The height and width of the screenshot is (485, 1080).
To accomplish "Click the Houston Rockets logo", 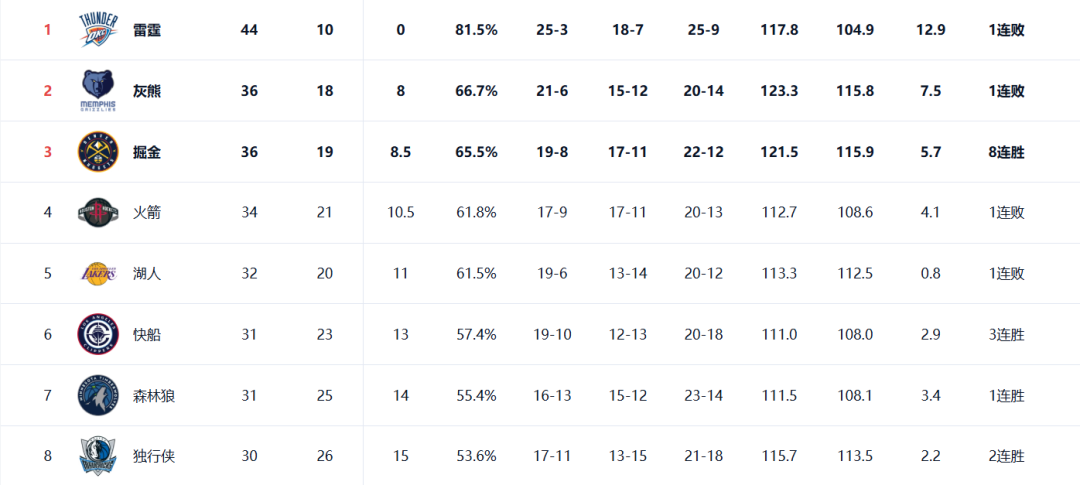I will [x=98, y=212].
